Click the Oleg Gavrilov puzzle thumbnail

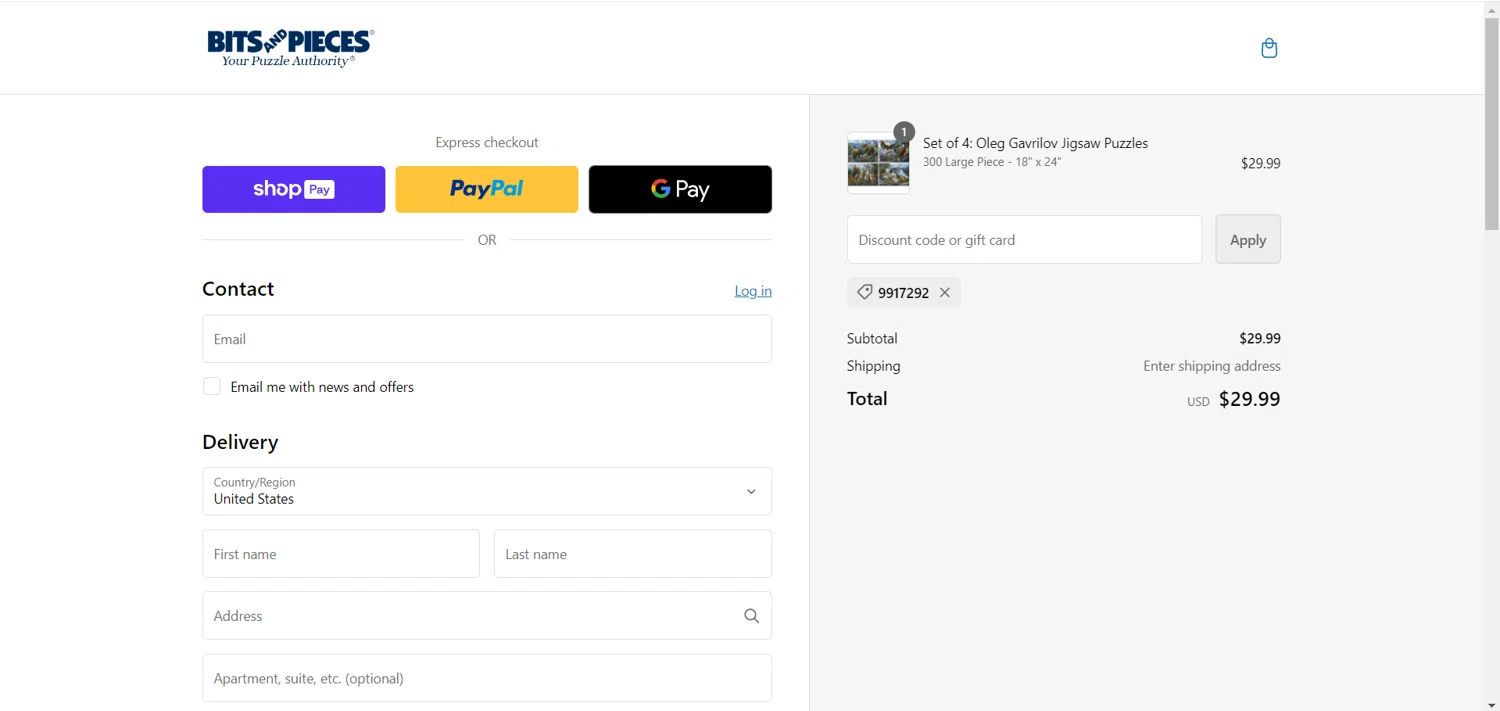point(878,162)
